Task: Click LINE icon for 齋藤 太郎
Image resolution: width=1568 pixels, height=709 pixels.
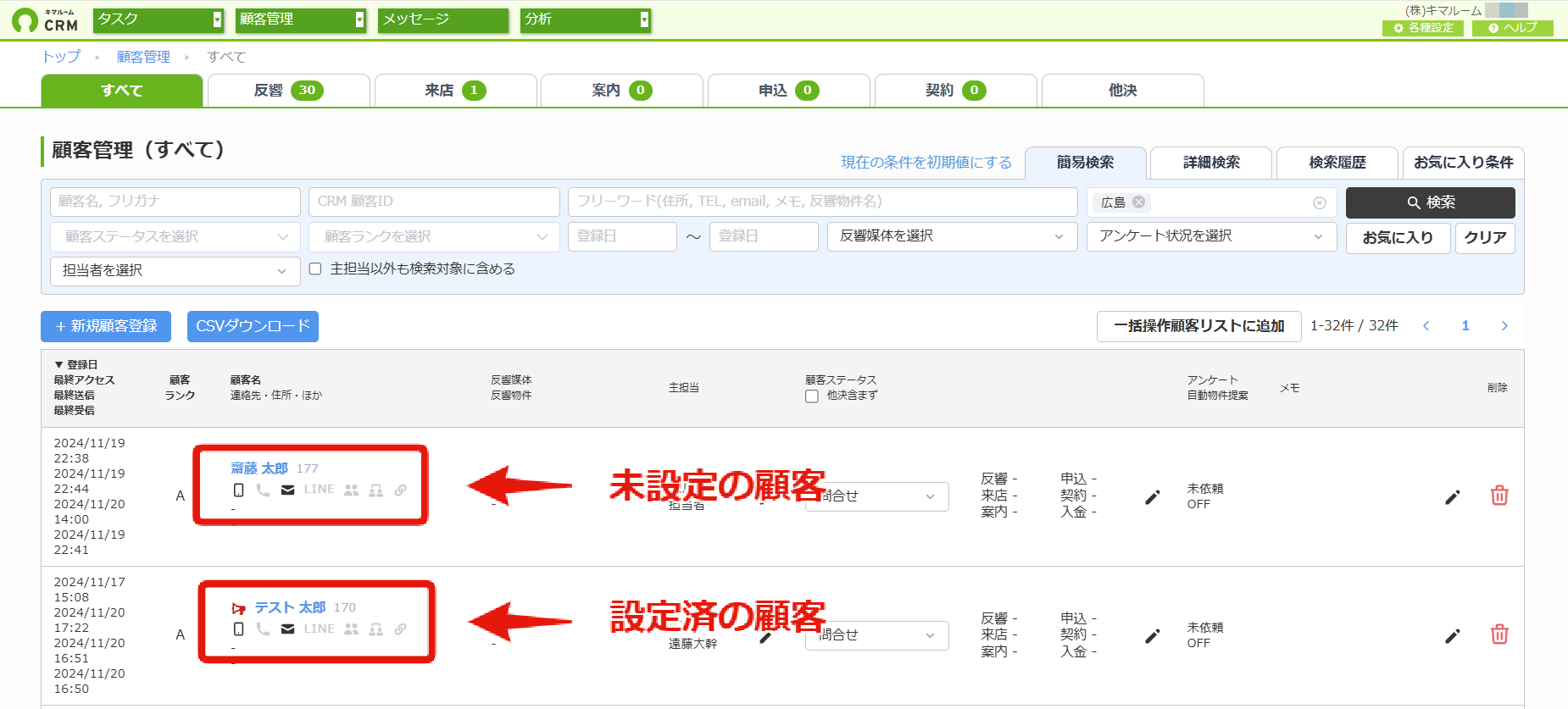Action: click(320, 489)
